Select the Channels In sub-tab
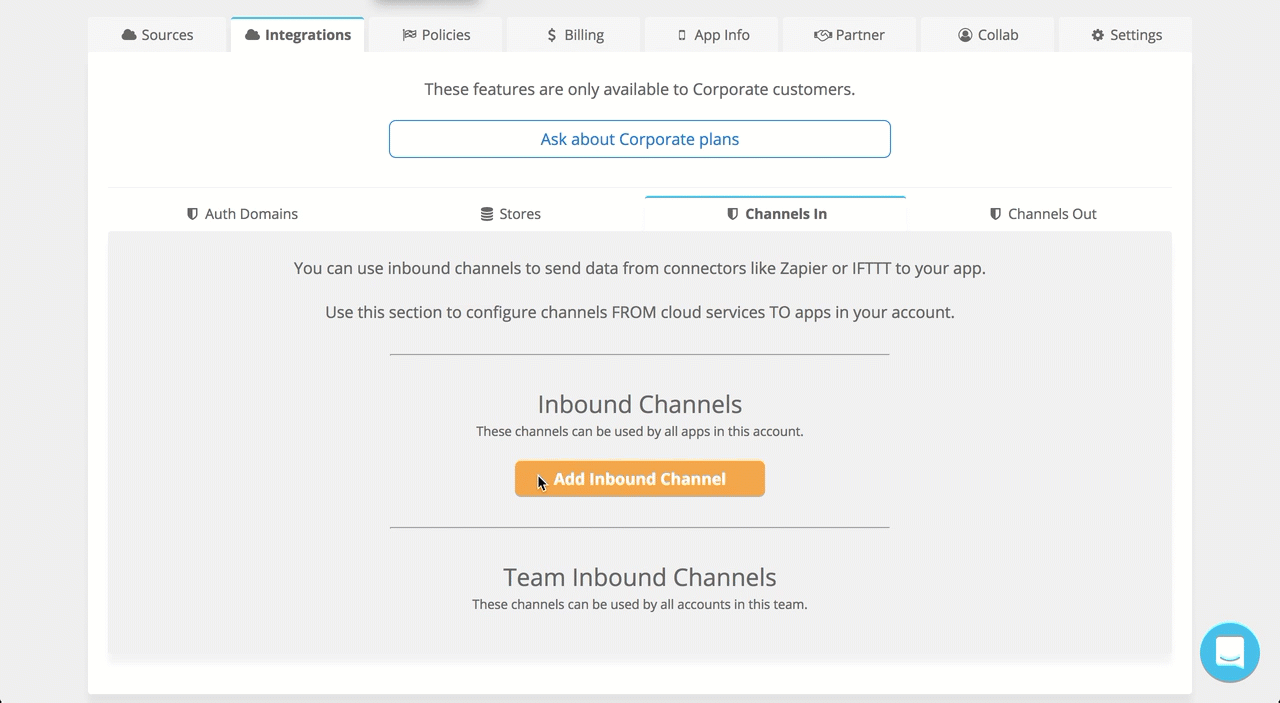This screenshot has height=703, width=1280. 785,214
